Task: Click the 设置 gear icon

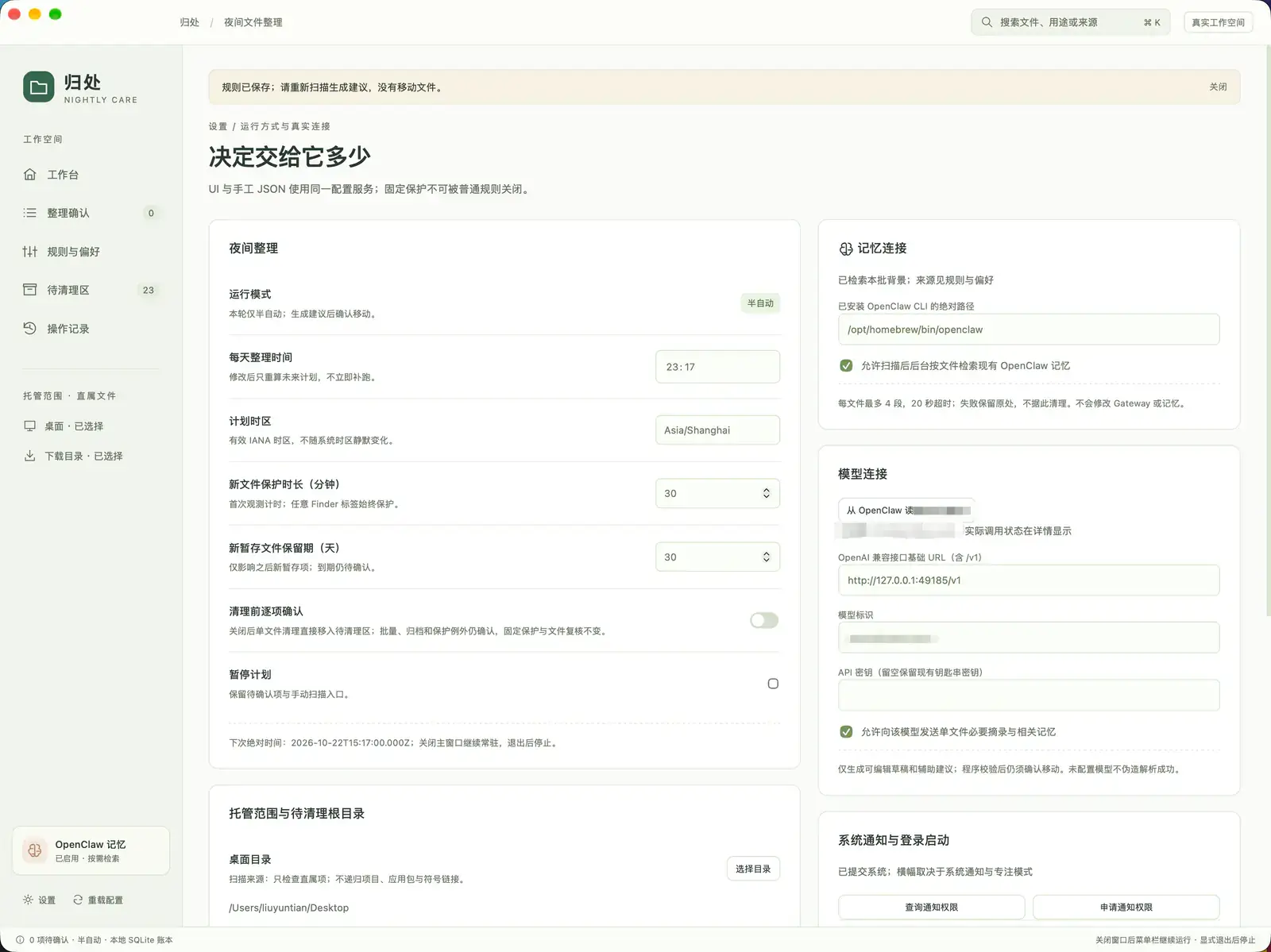Action: click(x=28, y=900)
